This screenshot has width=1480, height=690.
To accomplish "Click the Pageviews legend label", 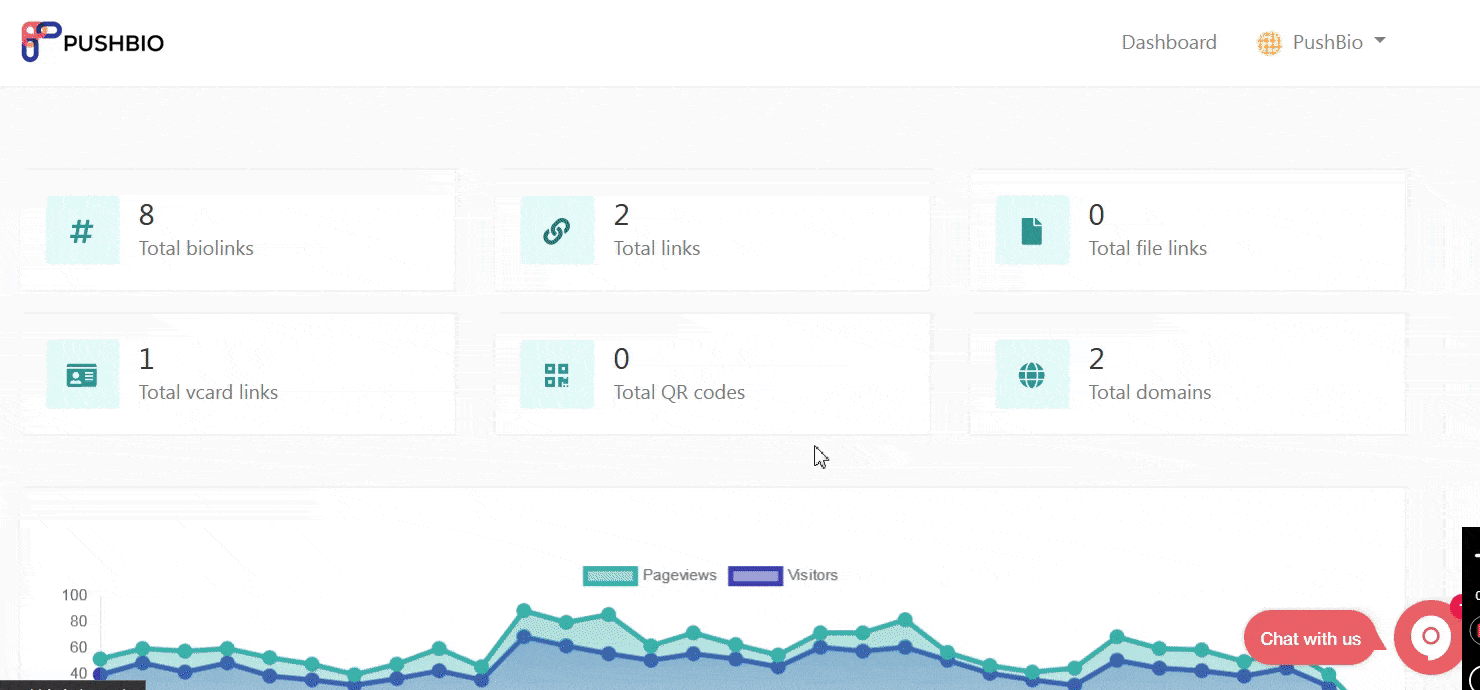I will [x=679, y=575].
